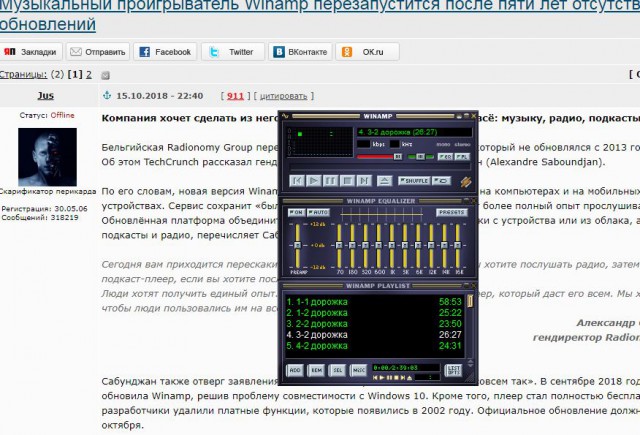
Task: Click the Winamp lightning bolt logo
Action: (x=466, y=182)
